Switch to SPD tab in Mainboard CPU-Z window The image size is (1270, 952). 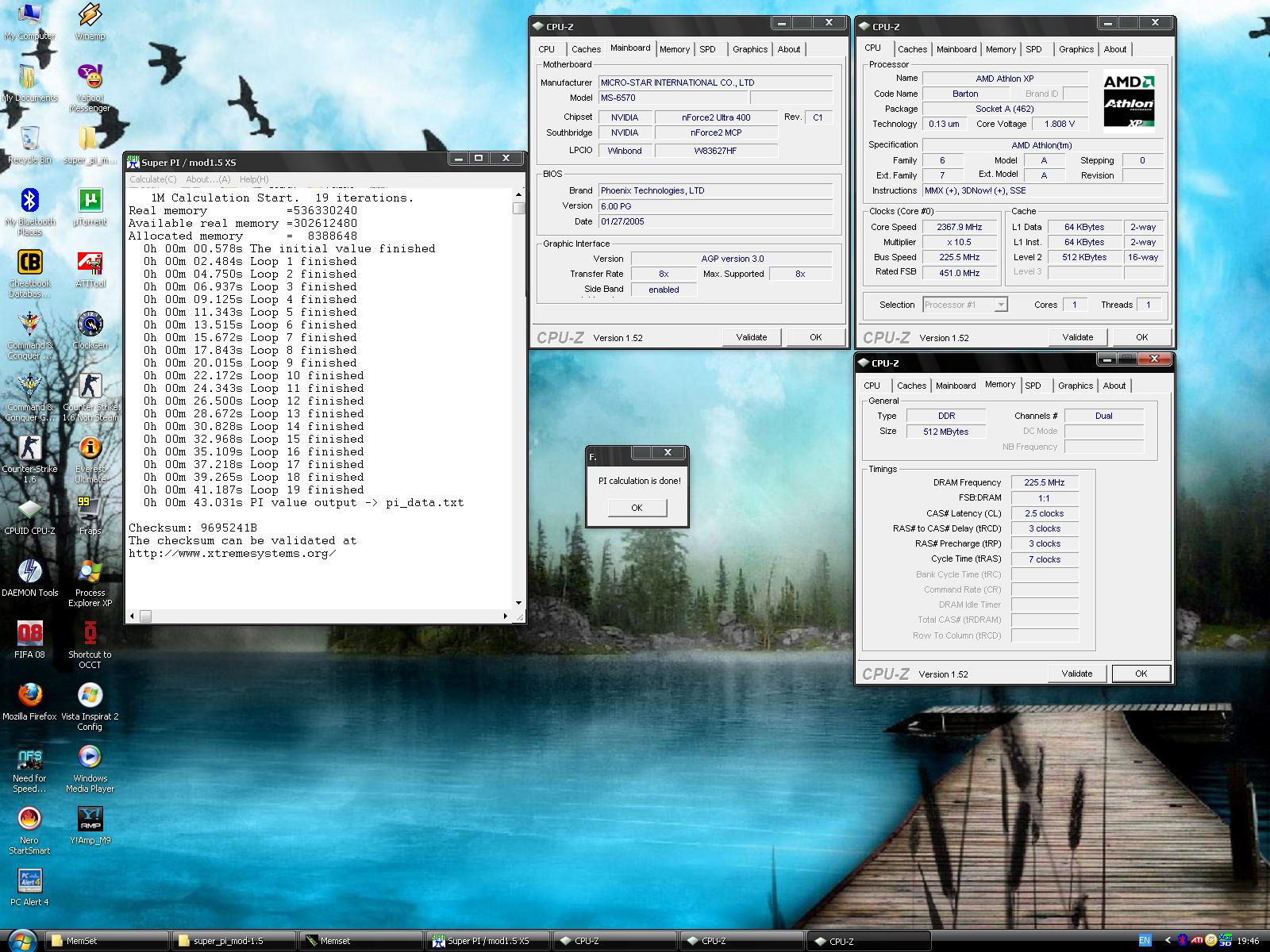coord(707,49)
